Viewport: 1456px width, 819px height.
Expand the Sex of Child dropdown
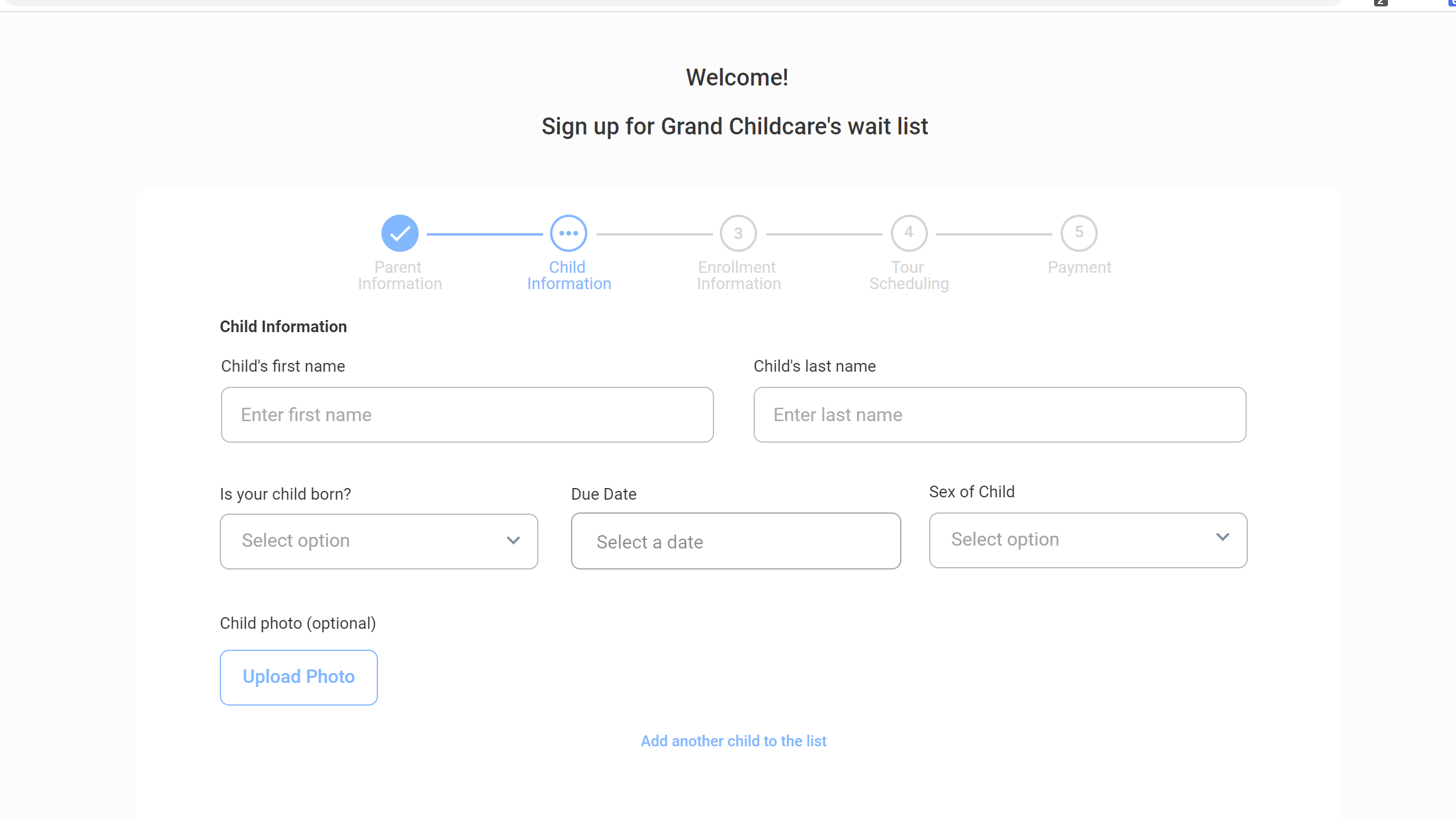1087,540
